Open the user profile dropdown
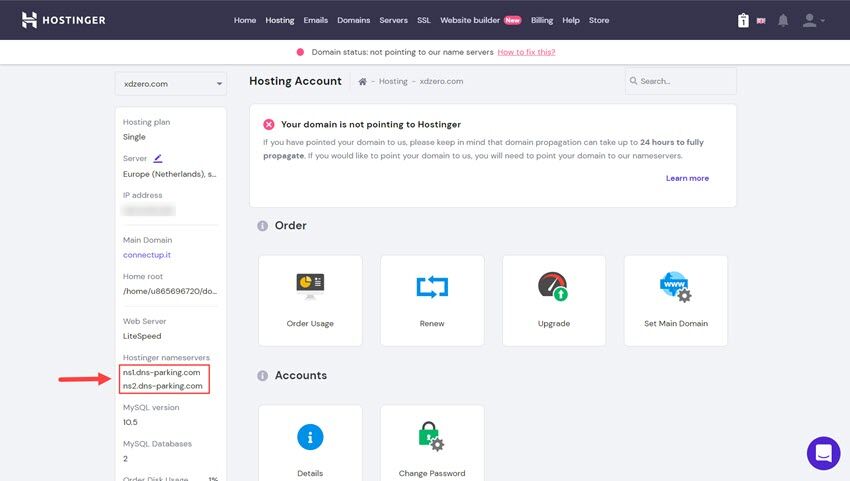The width and height of the screenshot is (850, 481). 813,20
